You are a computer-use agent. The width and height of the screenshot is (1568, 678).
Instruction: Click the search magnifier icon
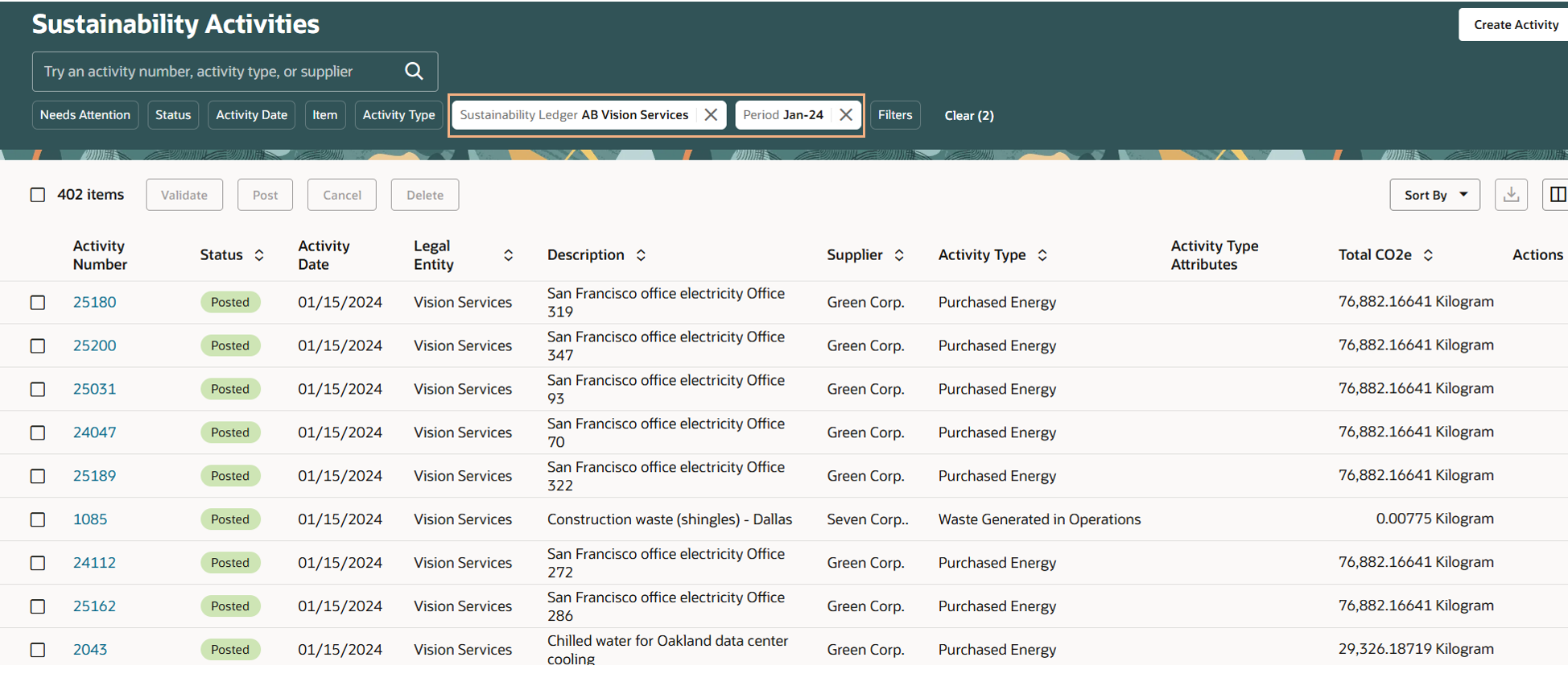coord(414,71)
